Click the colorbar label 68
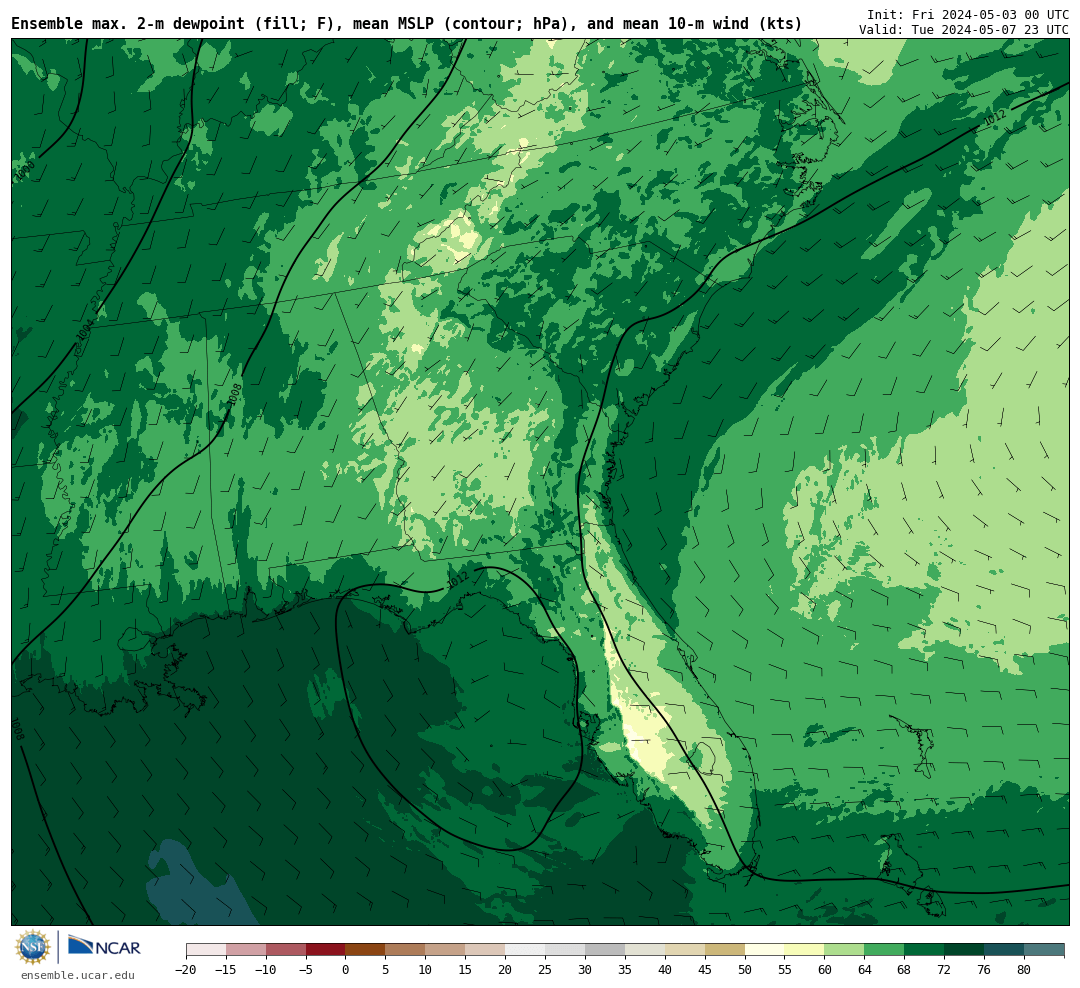Viewport: 1080px width, 988px height. pyautogui.click(x=904, y=969)
